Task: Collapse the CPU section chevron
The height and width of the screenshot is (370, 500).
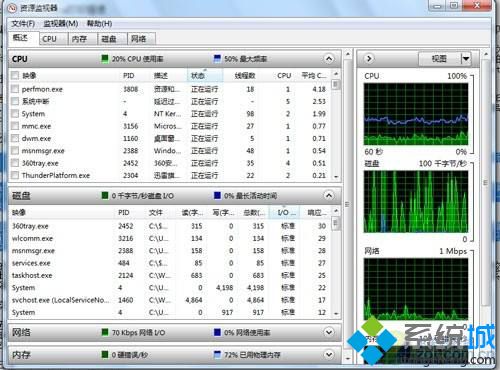Action: (329, 59)
